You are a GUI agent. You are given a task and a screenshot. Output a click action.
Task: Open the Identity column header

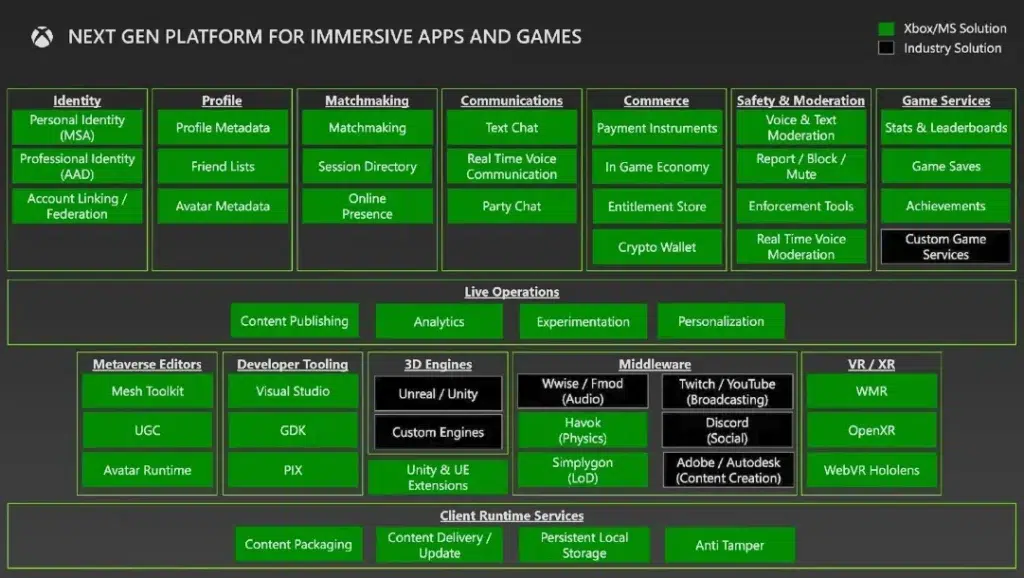coord(77,100)
